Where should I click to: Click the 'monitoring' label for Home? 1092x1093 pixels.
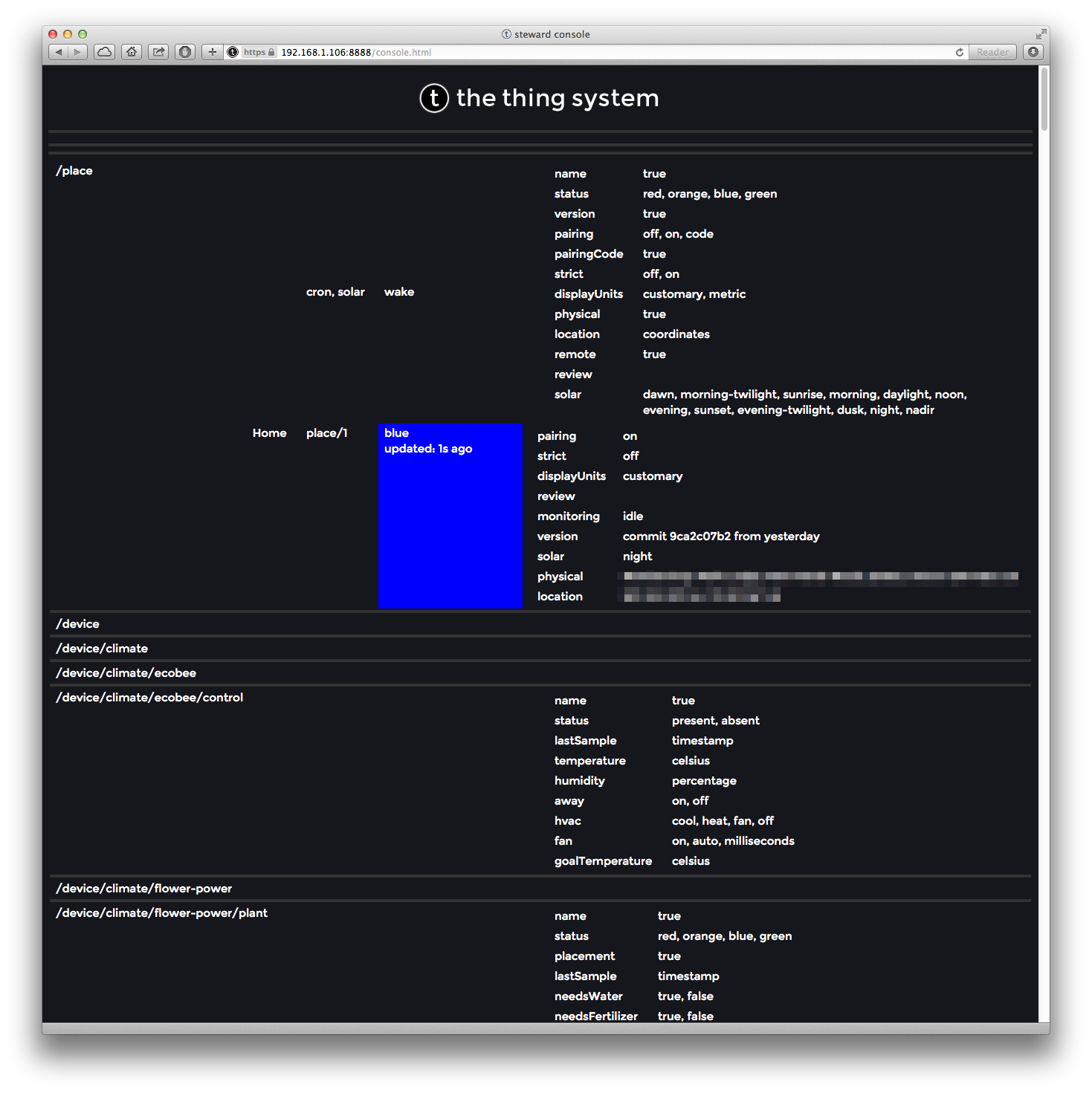click(568, 516)
